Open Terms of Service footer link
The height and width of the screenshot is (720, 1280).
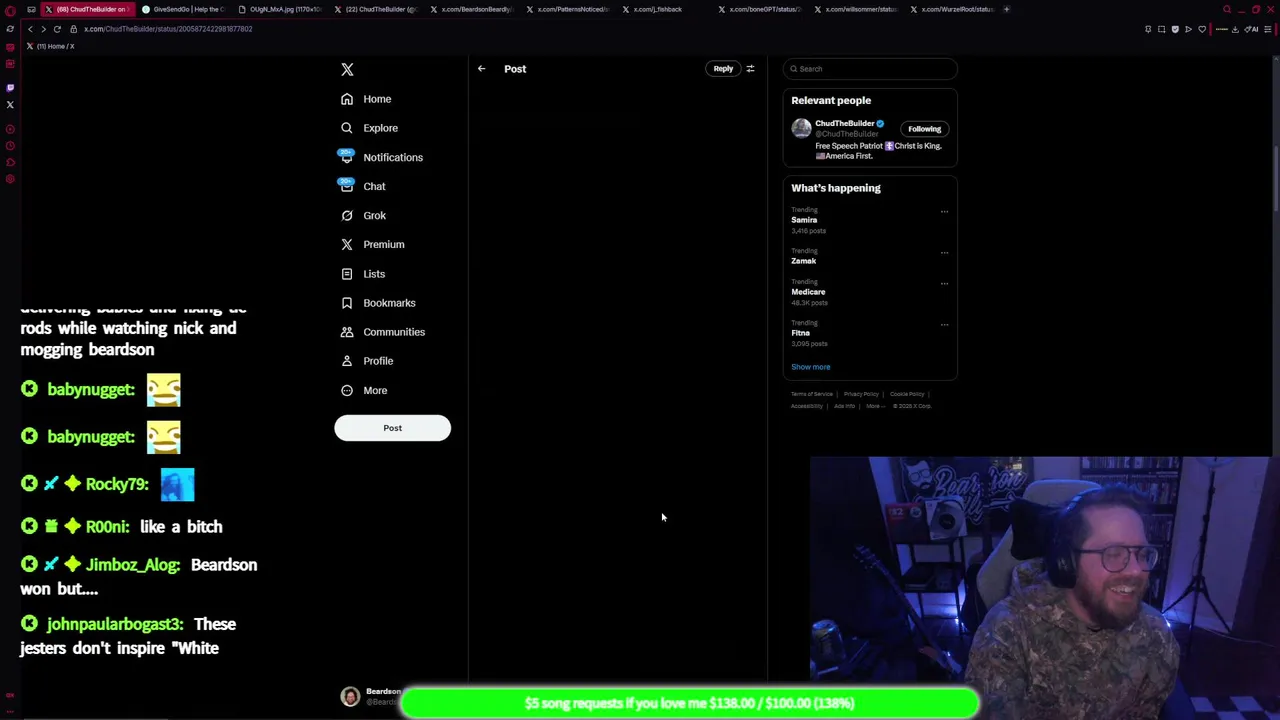tap(812, 394)
